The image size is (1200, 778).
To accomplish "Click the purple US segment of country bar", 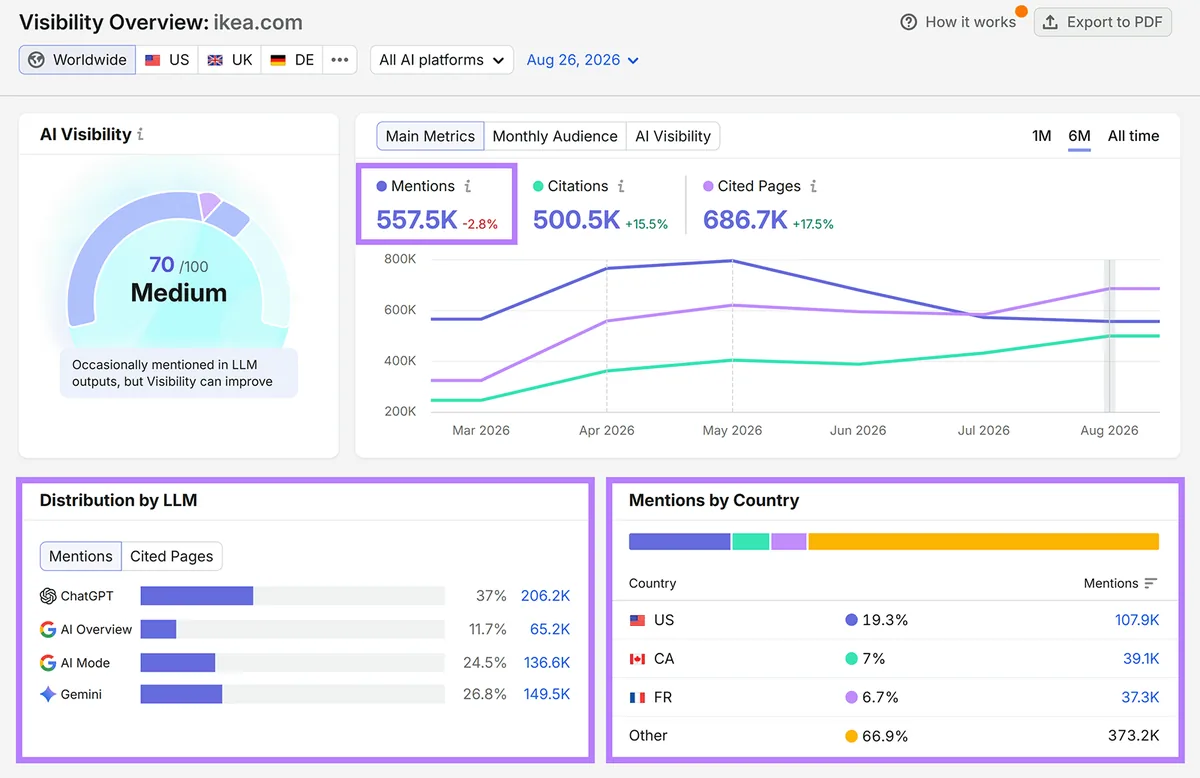I will (x=680, y=541).
